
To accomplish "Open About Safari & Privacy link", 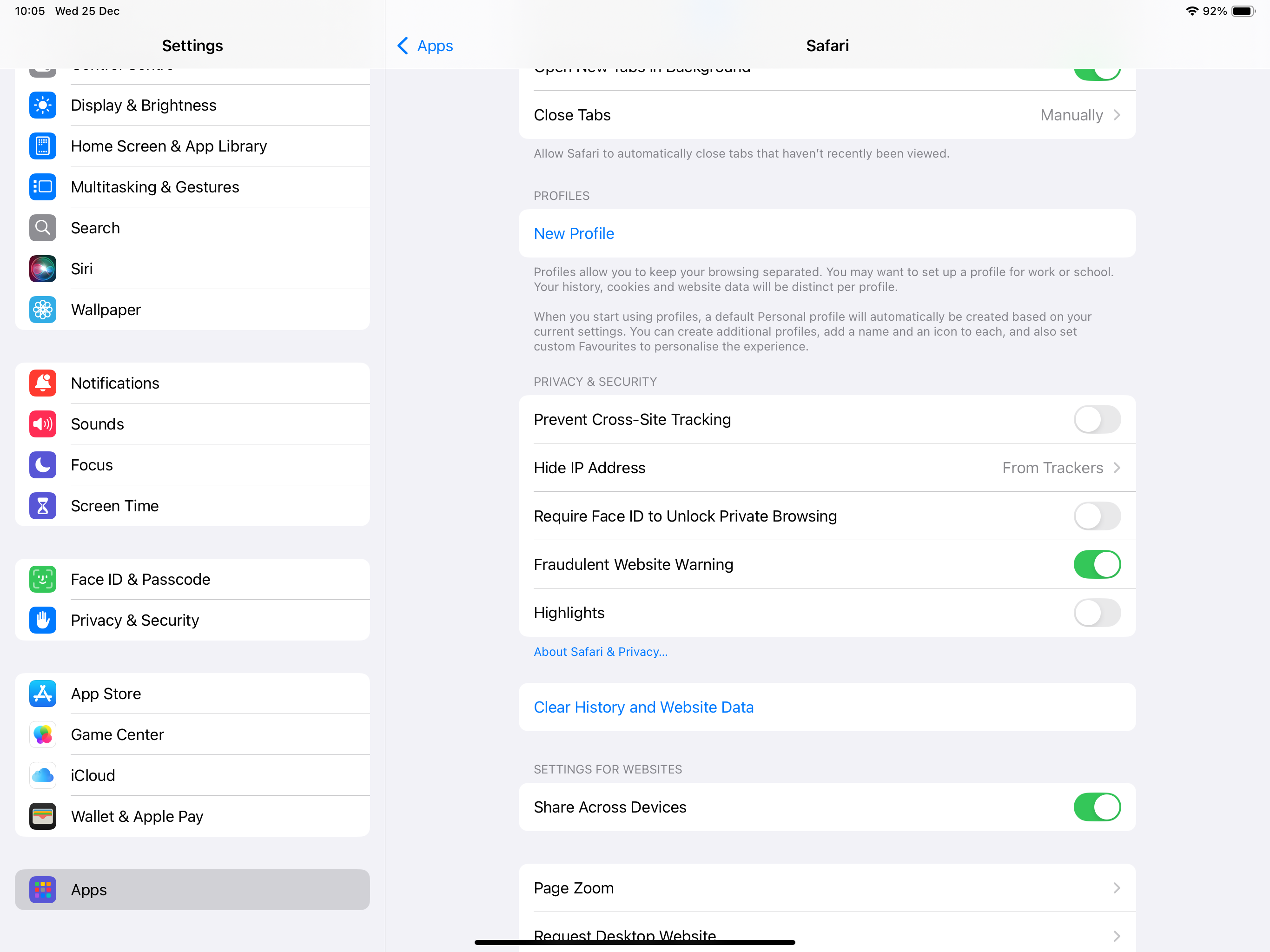I will pyautogui.click(x=601, y=652).
